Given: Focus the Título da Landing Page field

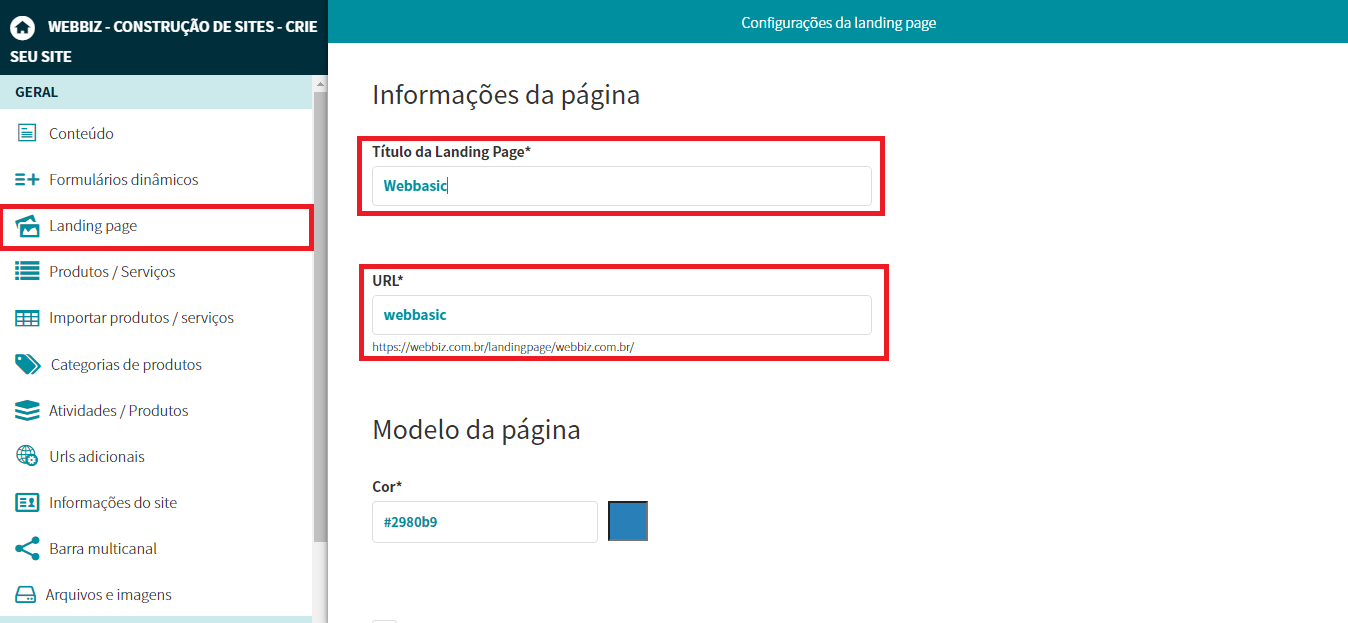Looking at the screenshot, I should point(621,186).
